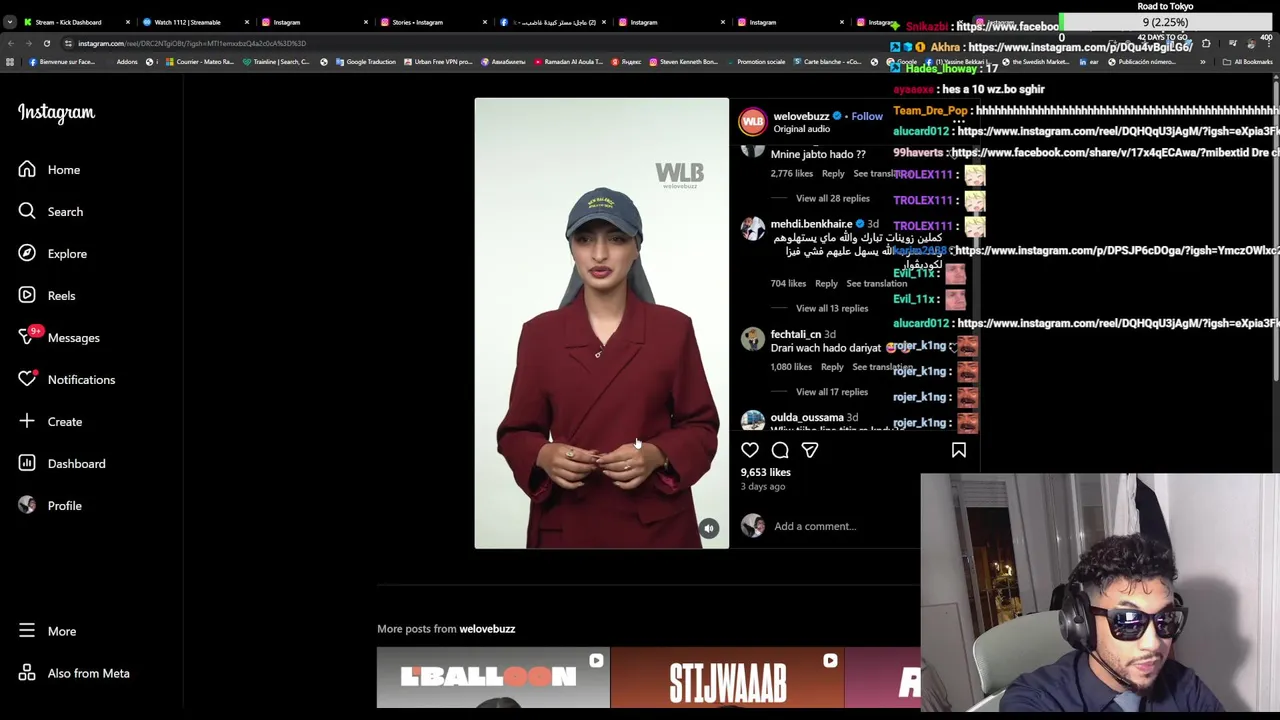Image resolution: width=1280 pixels, height=720 pixels.
Task: Open the mehdi.benkhair.e commenter profile
Action: (811, 224)
